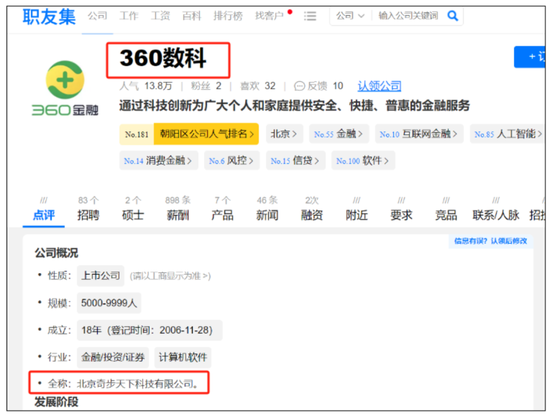Switch to the 联系/人脉 tab
Screen dimensions: 550x414
[496, 209]
